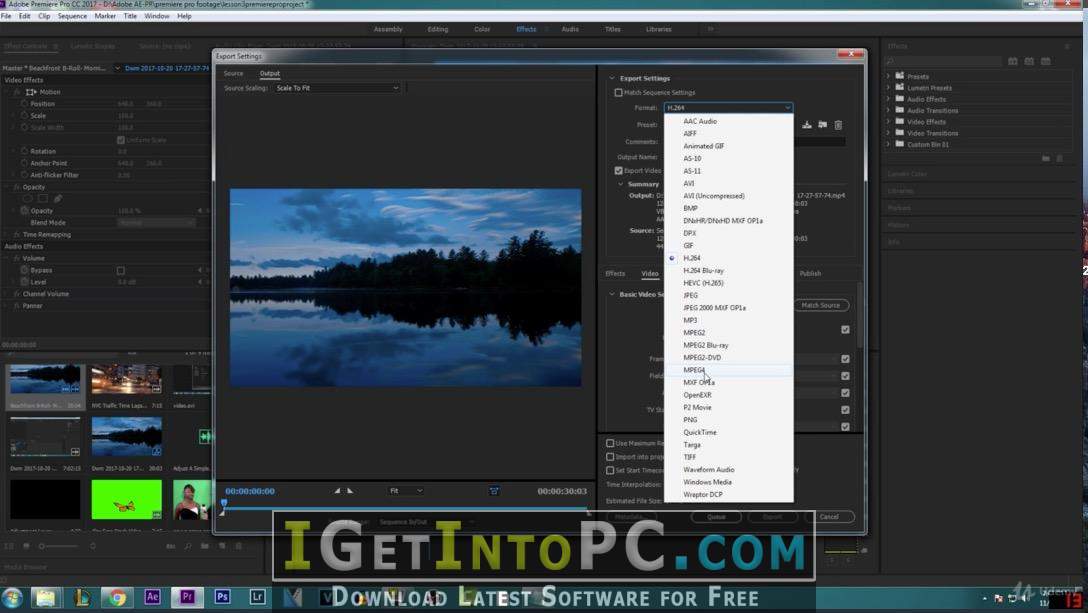
Task: Click the blue playhead on export timeline
Action: tap(223, 503)
